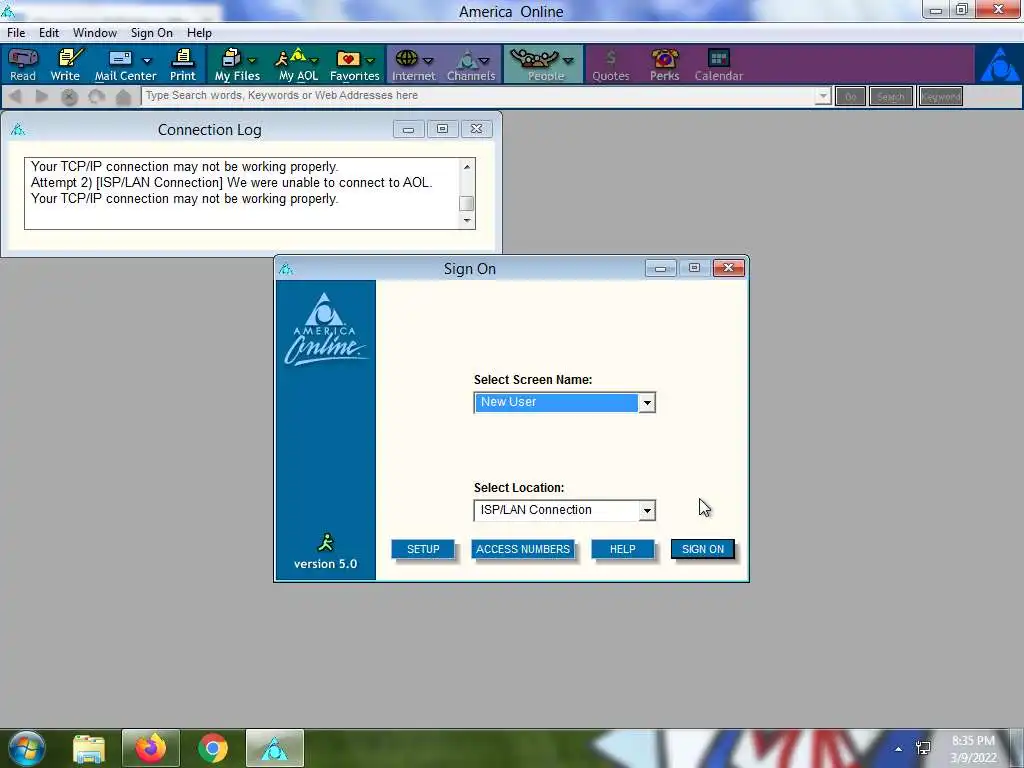Click the network tray icon
The image size is (1024, 768).
tap(923, 748)
